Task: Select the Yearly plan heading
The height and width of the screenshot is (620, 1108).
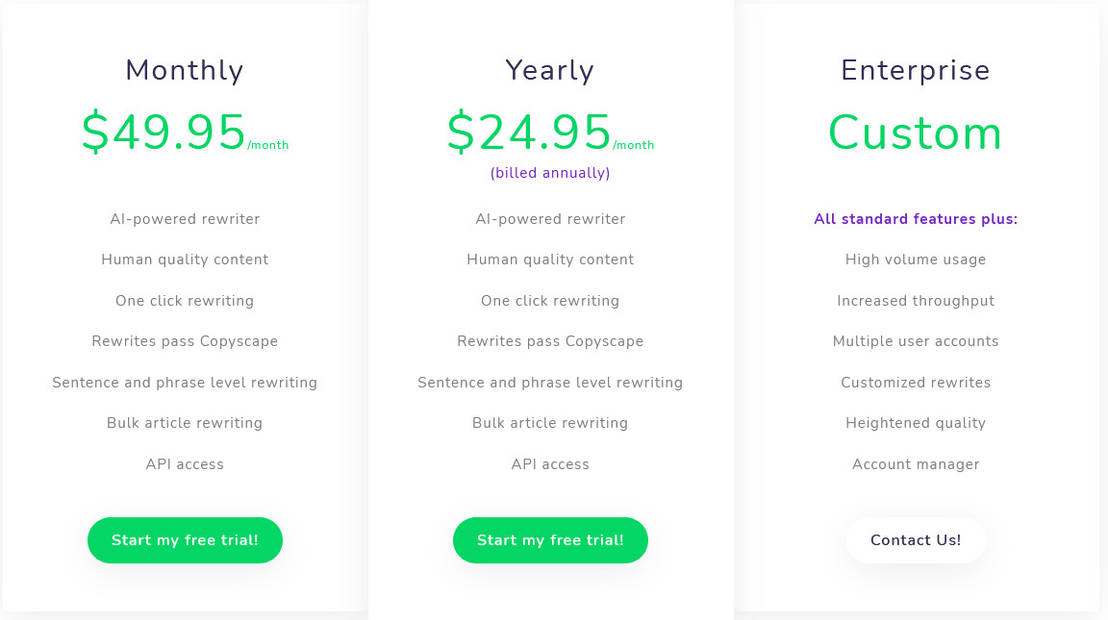Action: pyautogui.click(x=550, y=70)
